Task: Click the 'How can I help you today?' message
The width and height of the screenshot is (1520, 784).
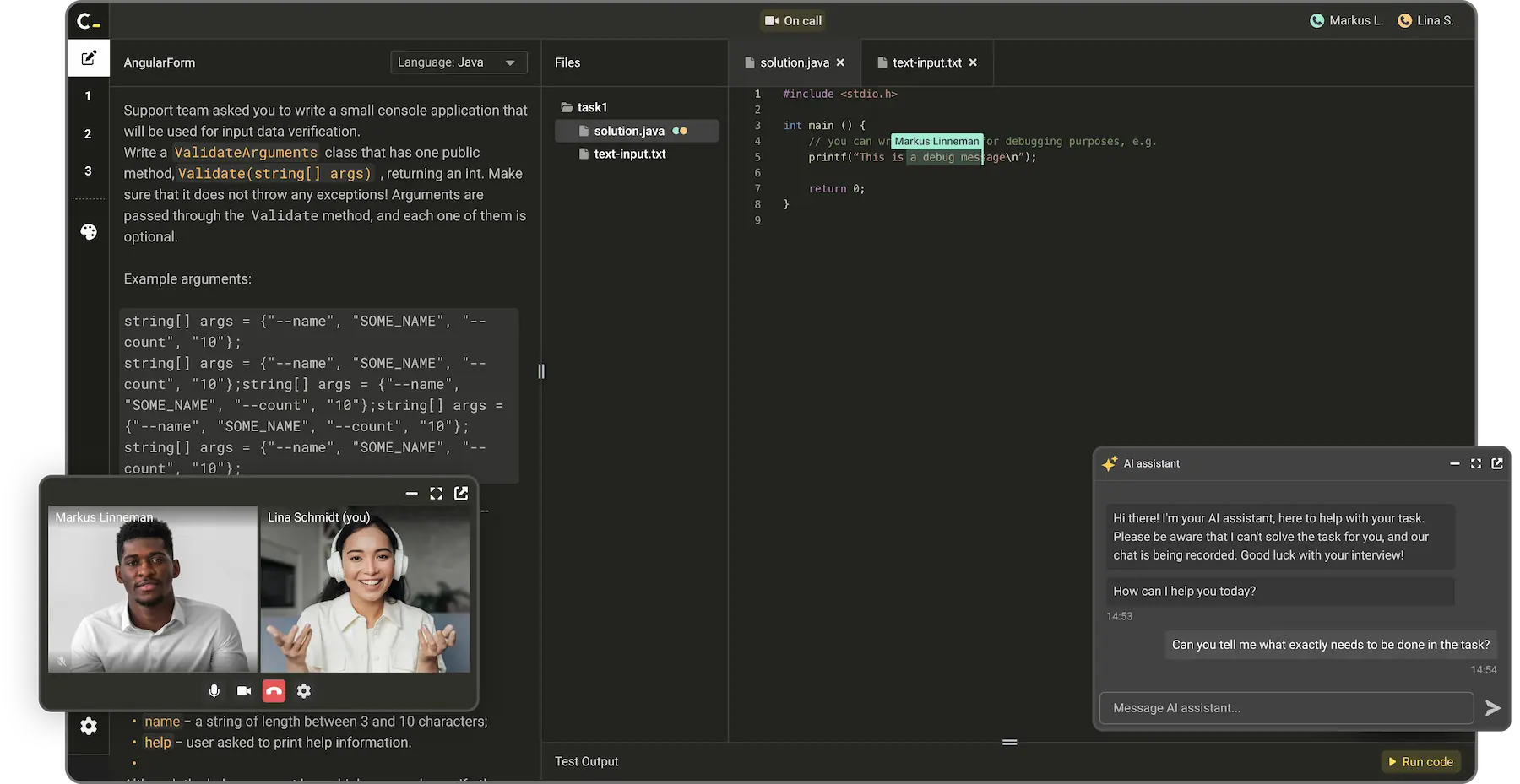Action: pyautogui.click(x=1280, y=591)
